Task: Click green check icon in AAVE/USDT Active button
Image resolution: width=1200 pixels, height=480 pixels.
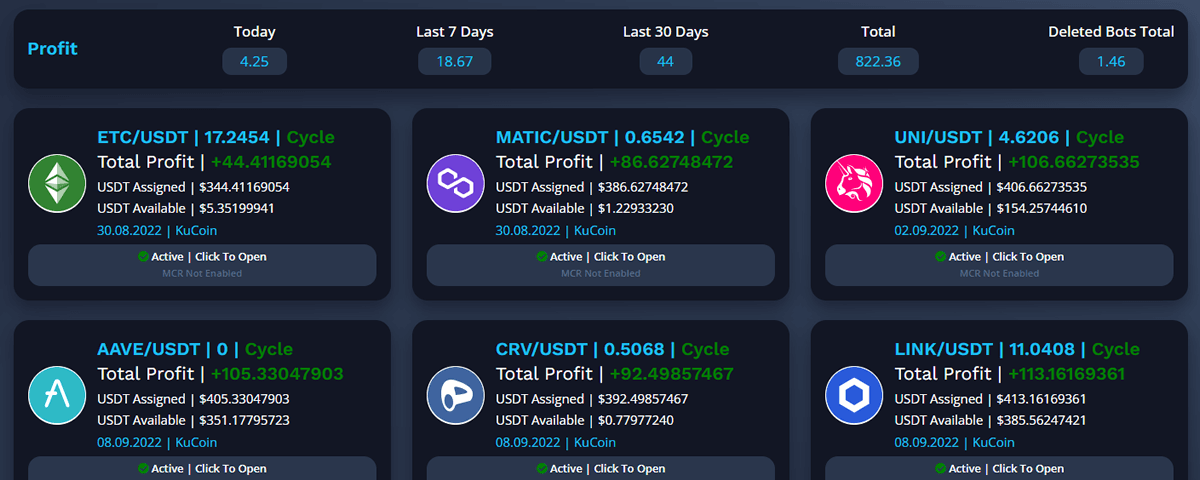Action: coord(143,468)
